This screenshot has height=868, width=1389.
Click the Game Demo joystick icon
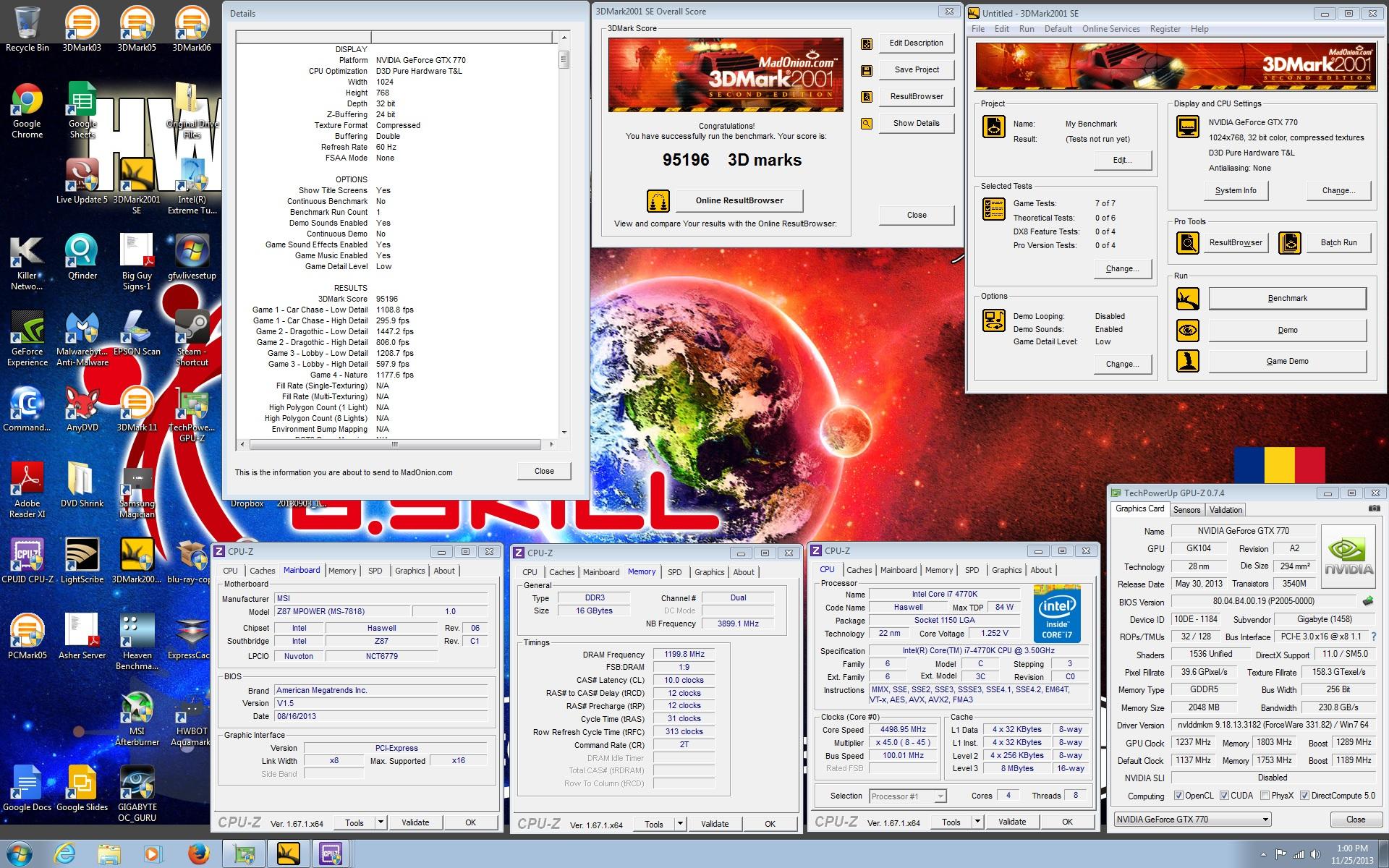click(x=1187, y=361)
